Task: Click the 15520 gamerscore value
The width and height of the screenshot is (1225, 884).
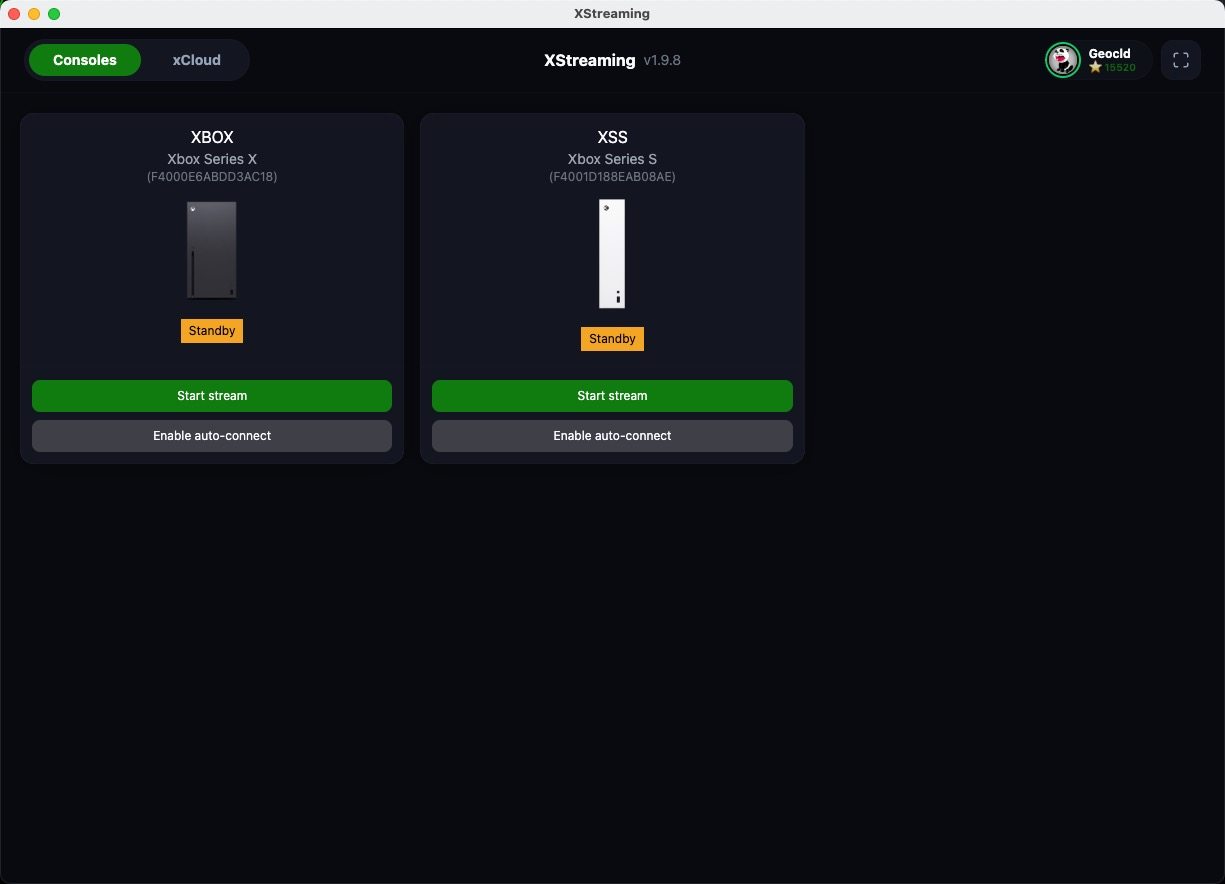Action: tap(1120, 67)
